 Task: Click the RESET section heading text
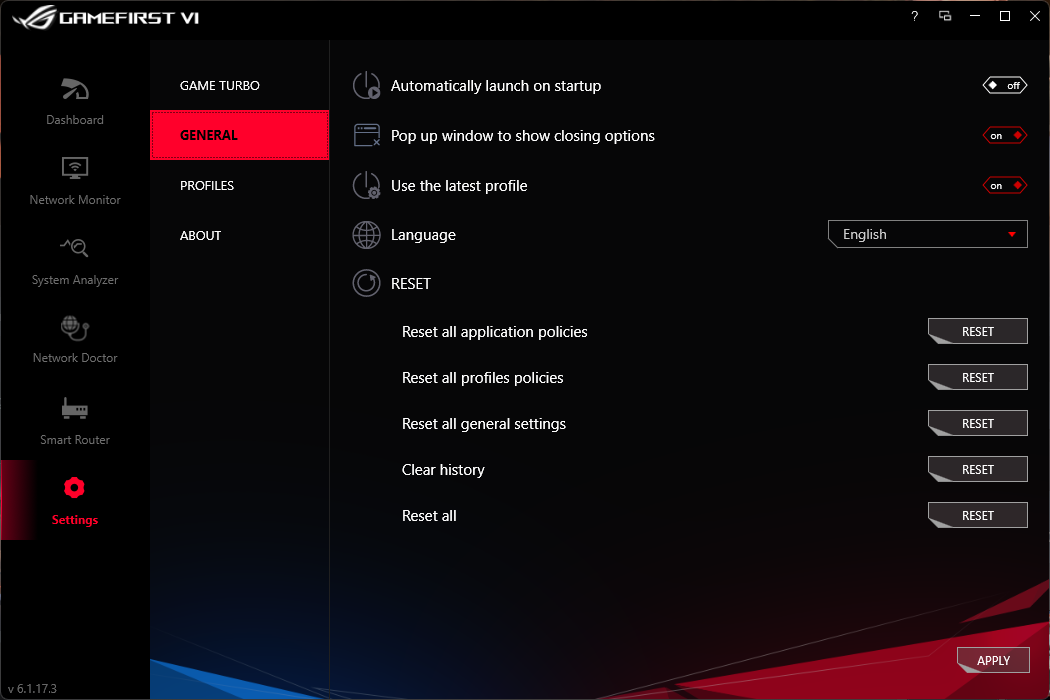click(x=410, y=284)
